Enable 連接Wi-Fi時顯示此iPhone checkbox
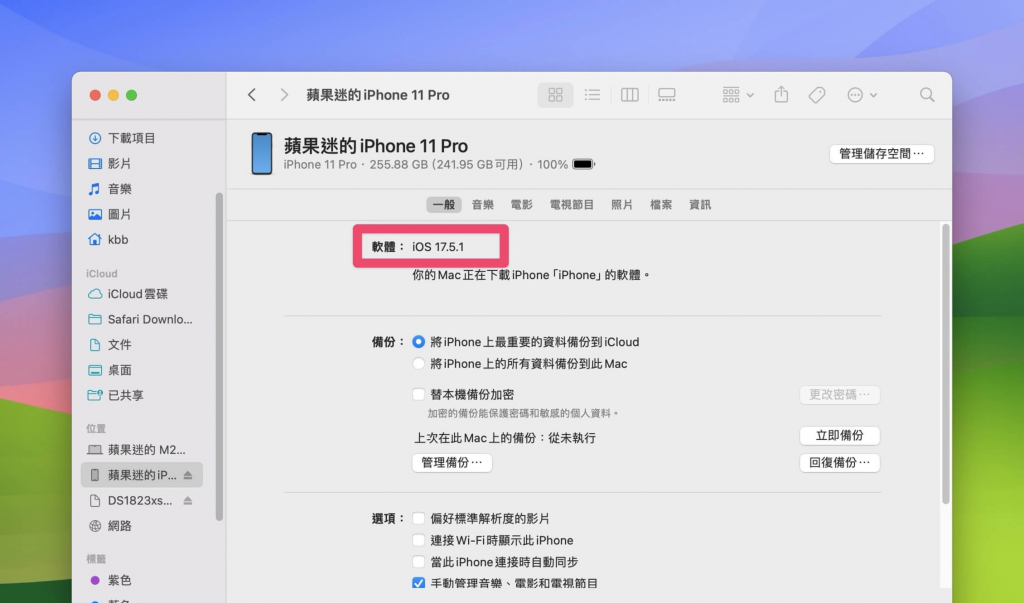 pos(419,540)
